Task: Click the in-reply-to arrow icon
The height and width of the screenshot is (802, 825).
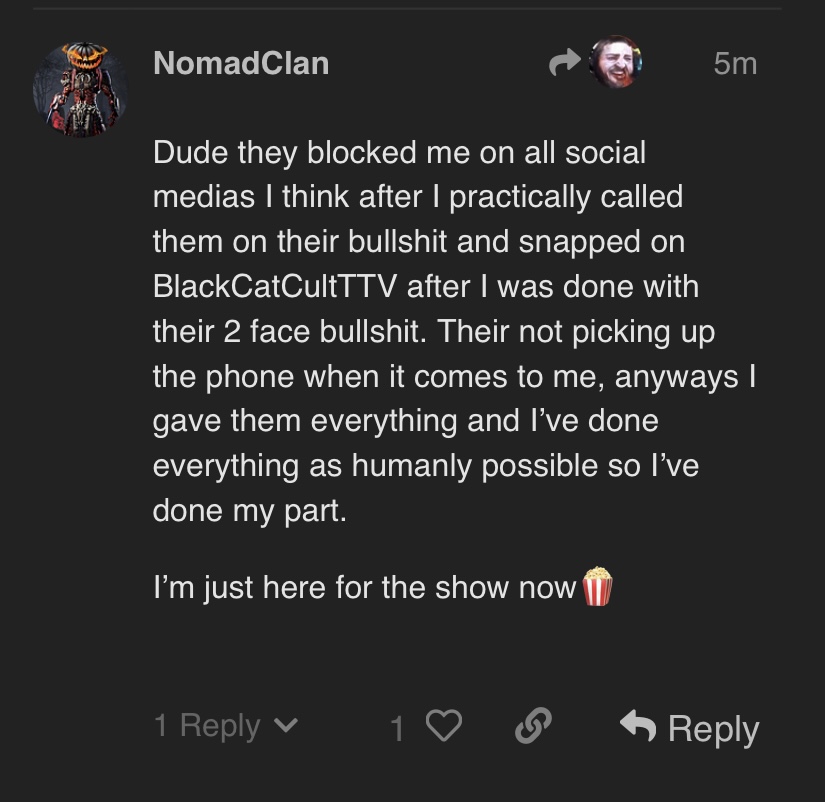Action: tap(565, 65)
